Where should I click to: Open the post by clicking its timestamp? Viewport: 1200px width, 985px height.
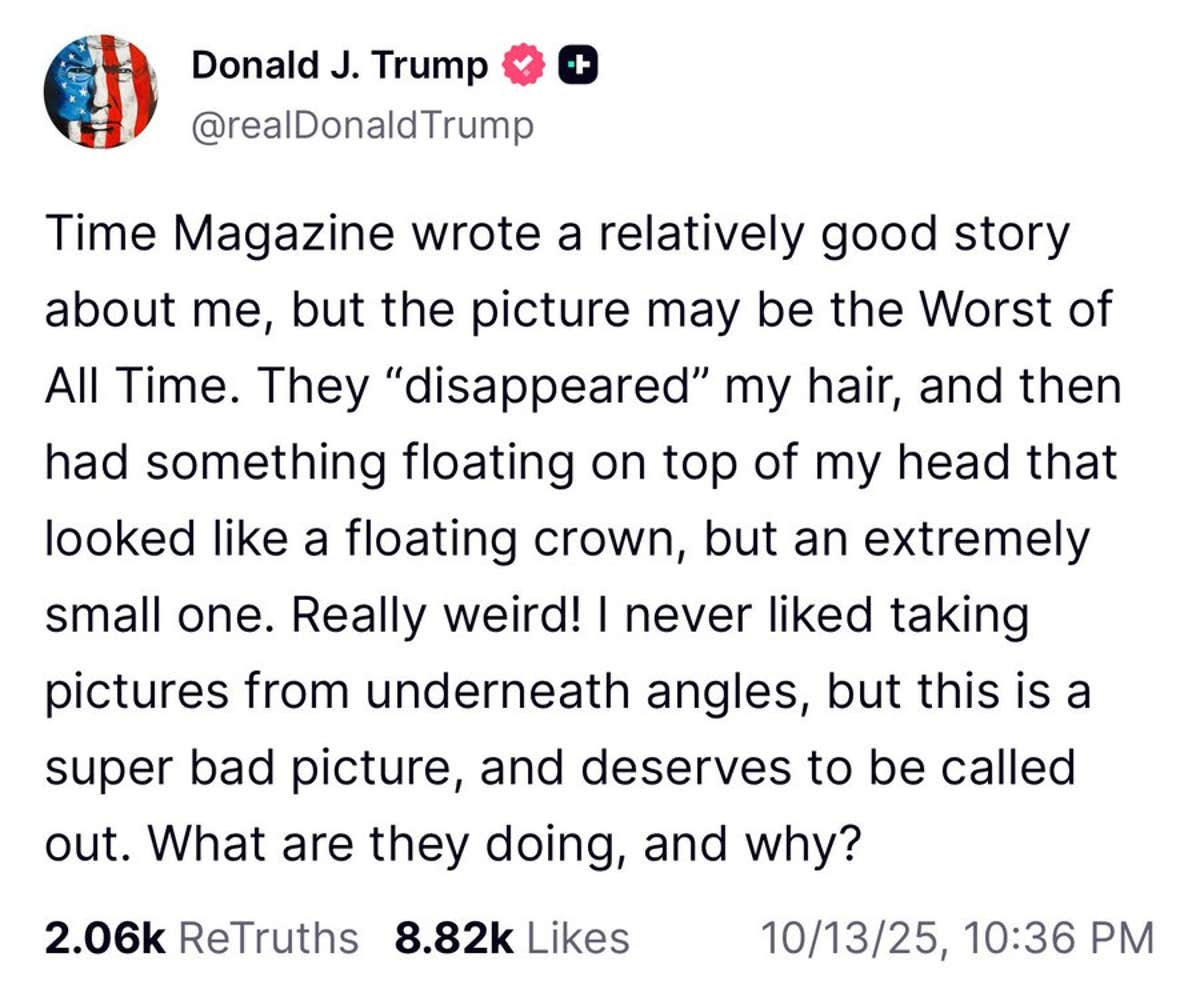955,937
